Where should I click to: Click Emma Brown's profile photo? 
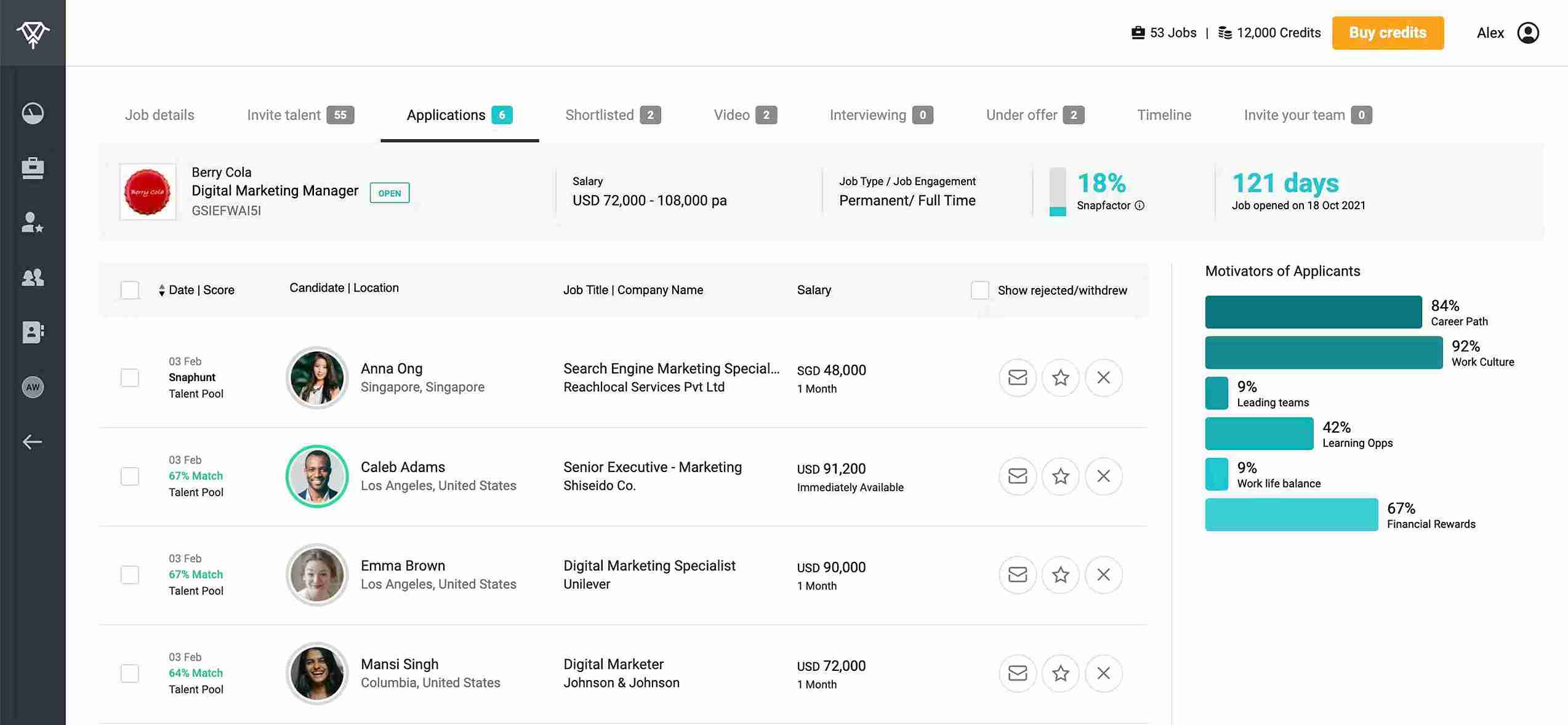coord(317,574)
